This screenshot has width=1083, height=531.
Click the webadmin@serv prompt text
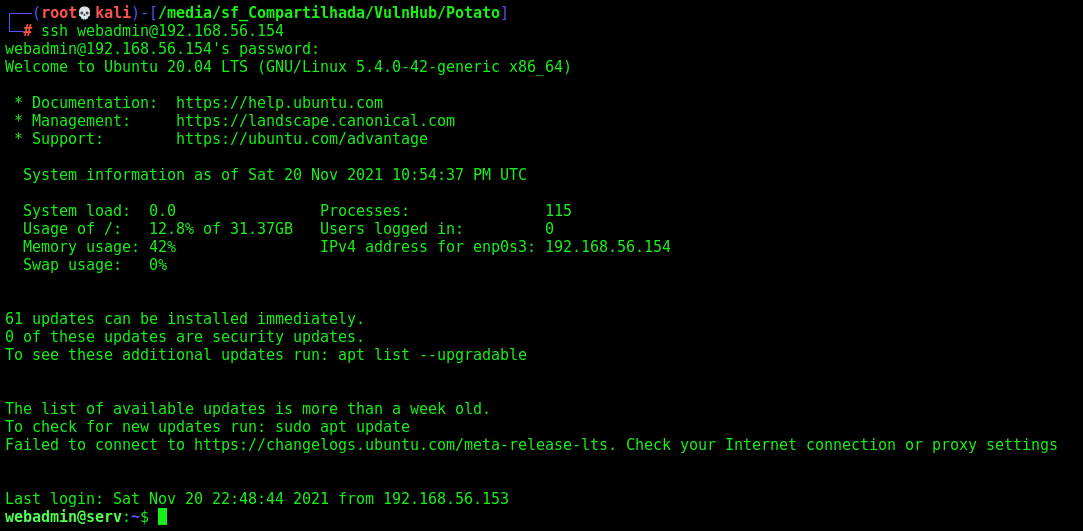click(x=63, y=516)
